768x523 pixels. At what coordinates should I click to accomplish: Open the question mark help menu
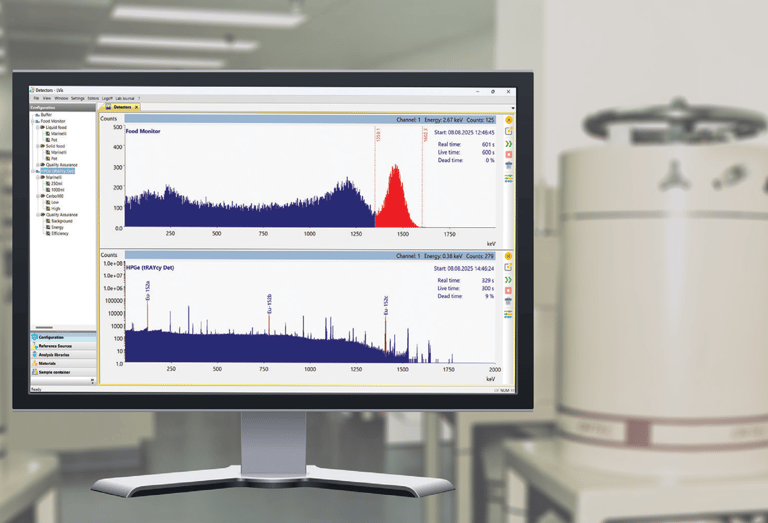click(139, 98)
